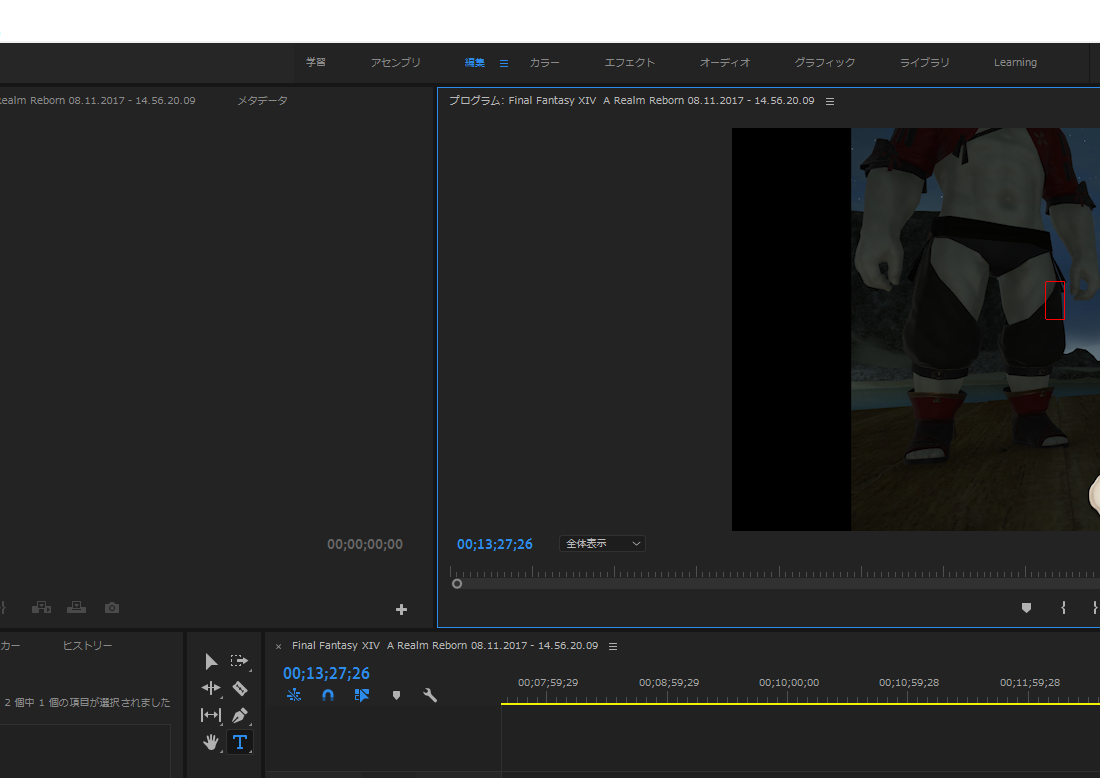Switch back to the Selection tool

[x=211, y=661]
